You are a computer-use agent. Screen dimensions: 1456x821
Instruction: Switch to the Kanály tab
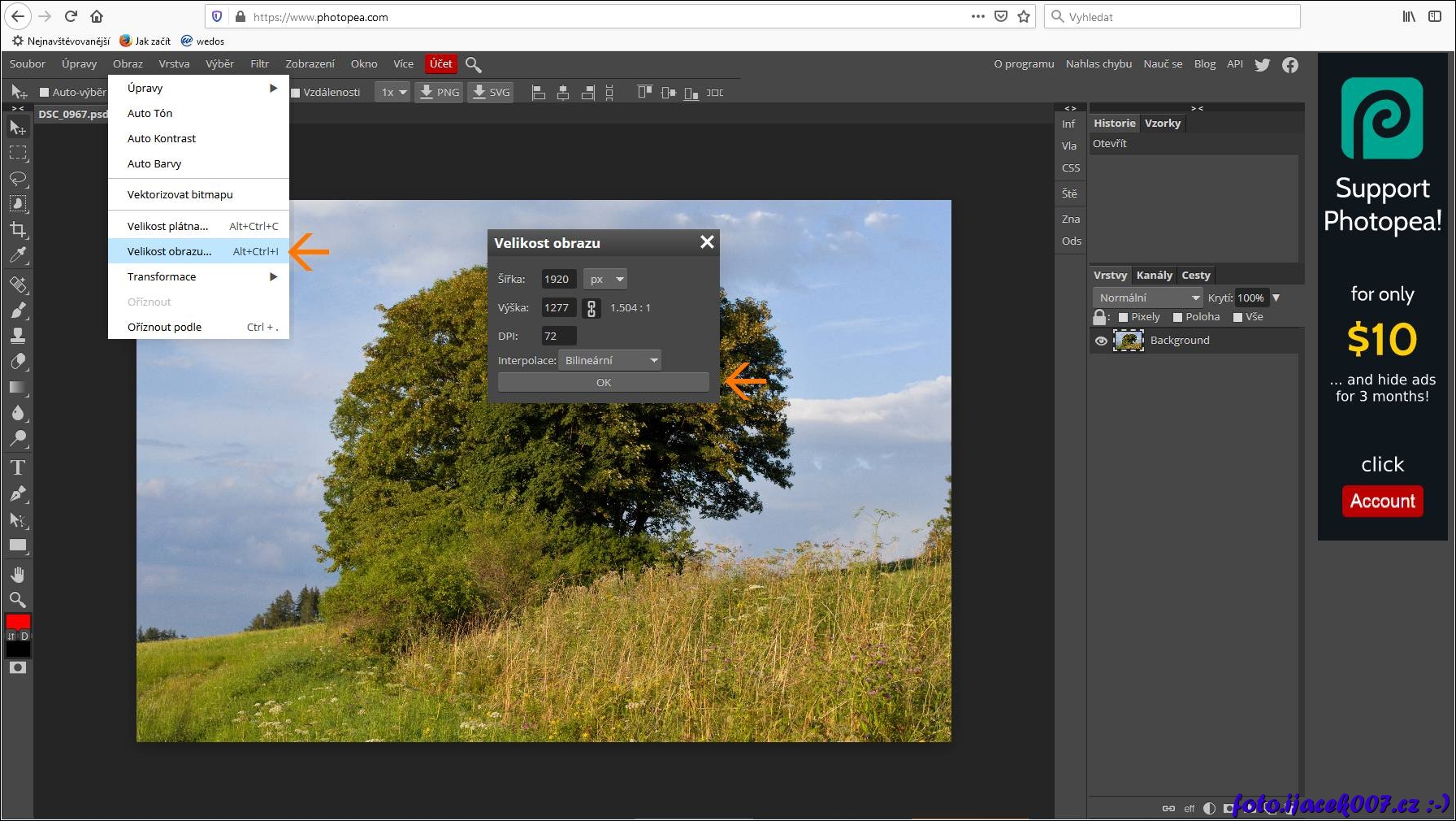click(1154, 276)
